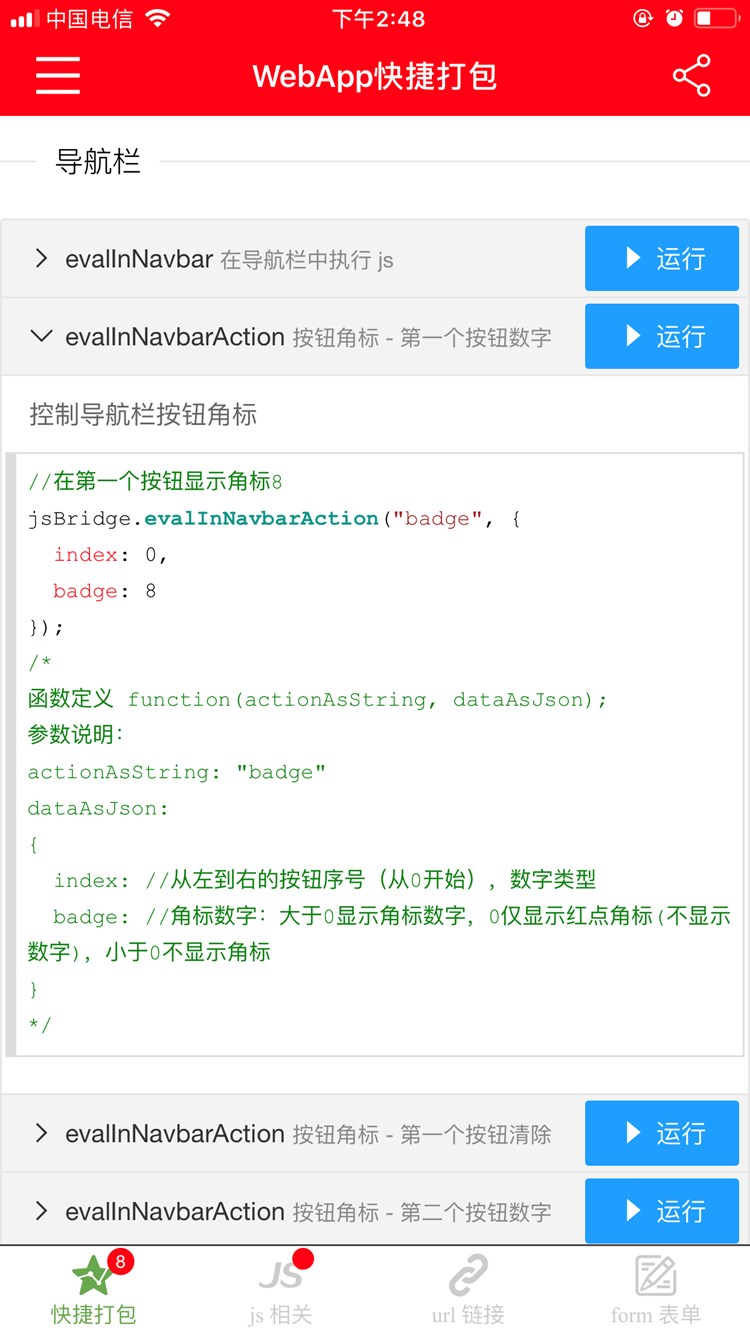Open the form 表单 edit icon
750x1333 pixels.
[x=656, y=1275]
